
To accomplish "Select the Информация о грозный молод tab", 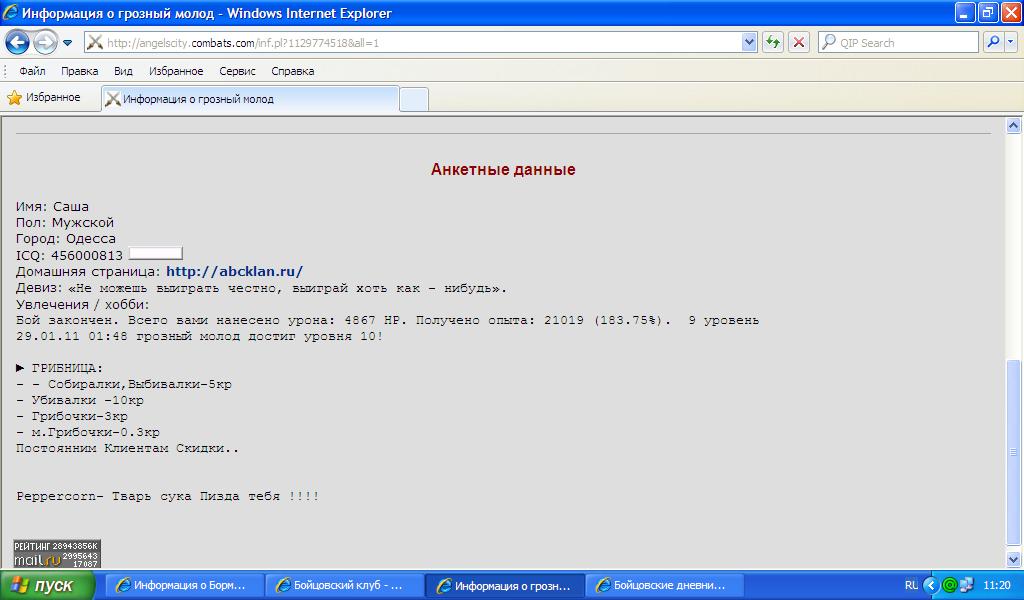I will [250, 99].
